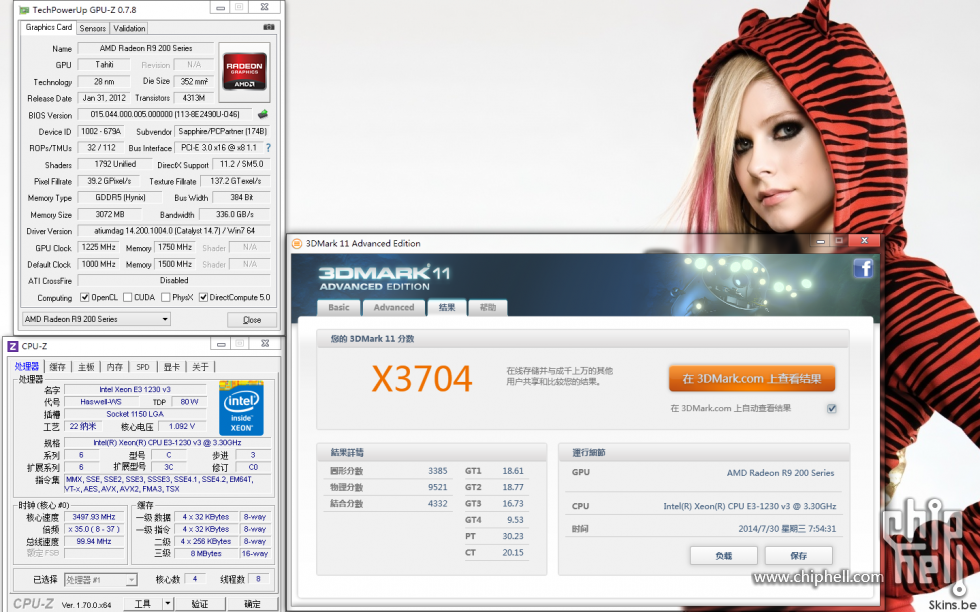Open the CPU-Z processor selection dropdown

click(101, 579)
